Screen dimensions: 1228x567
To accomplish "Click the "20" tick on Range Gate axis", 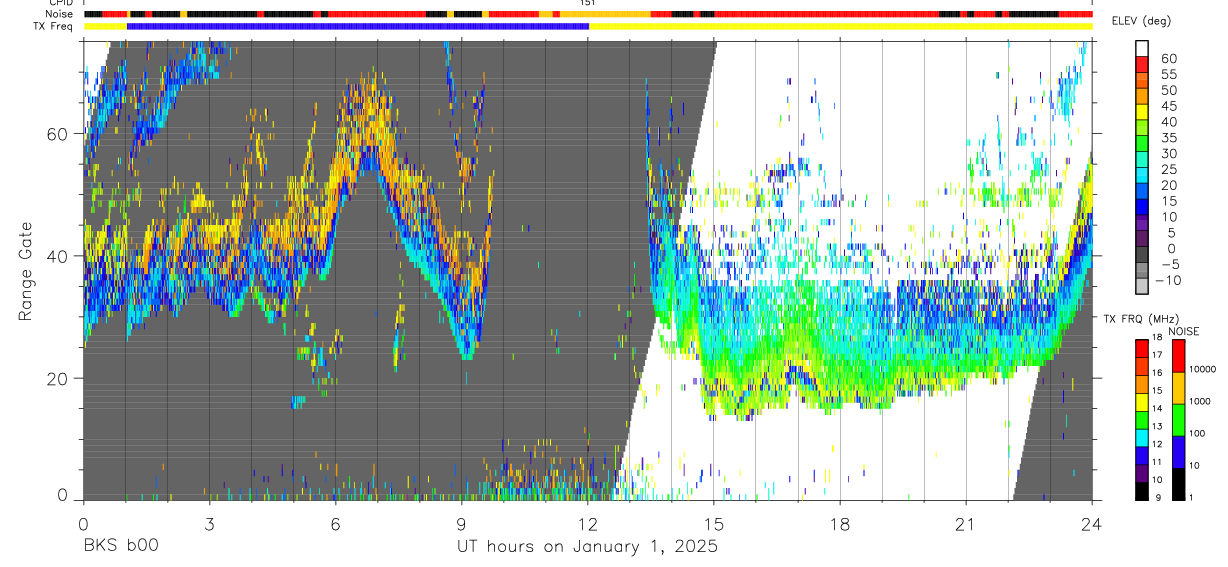I will (x=56, y=379).
